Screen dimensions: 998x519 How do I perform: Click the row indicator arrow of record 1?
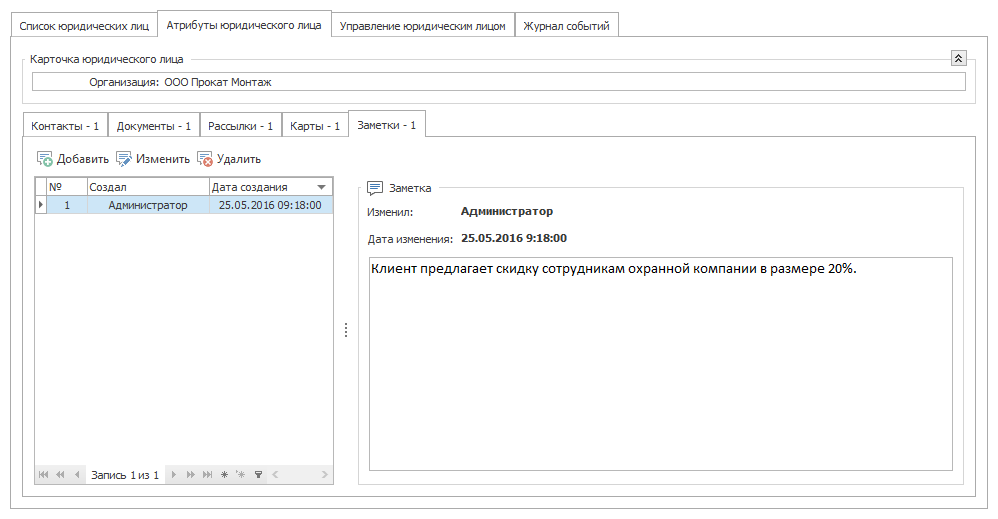tap(41, 204)
